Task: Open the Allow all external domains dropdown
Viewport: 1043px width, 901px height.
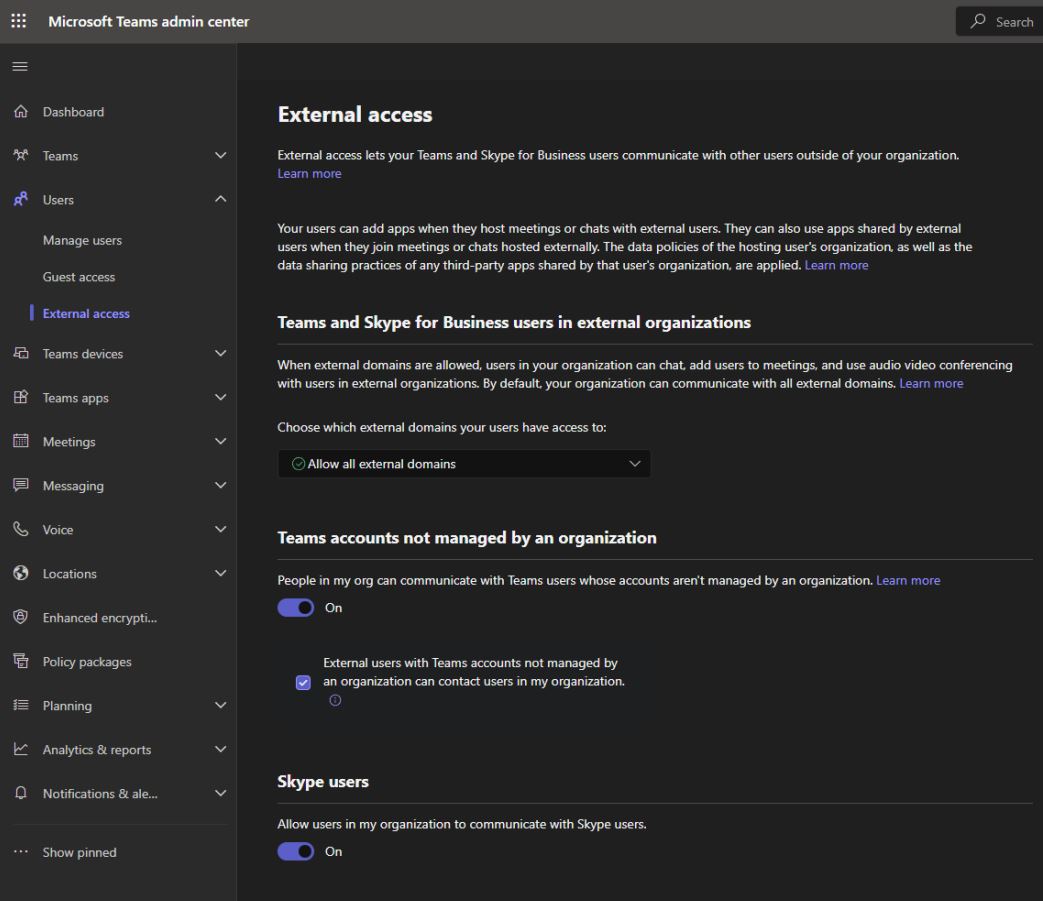Action: [x=464, y=464]
